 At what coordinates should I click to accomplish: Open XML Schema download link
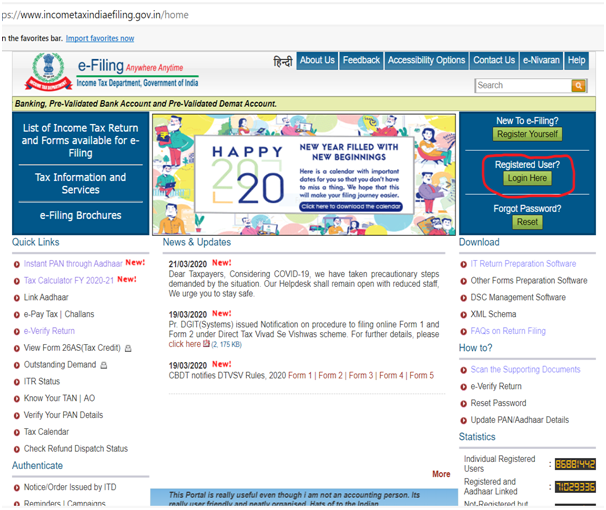point(493,314)
